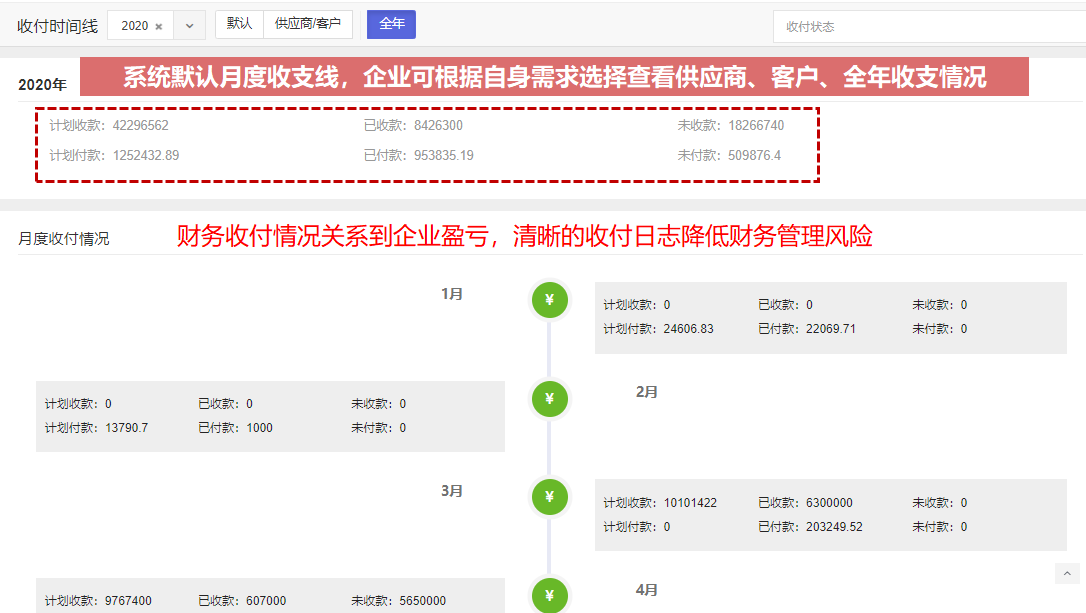Click April 未收款: 5650000 value
The width and height of the screenshot is (1086, 613).
coord(398,601)
